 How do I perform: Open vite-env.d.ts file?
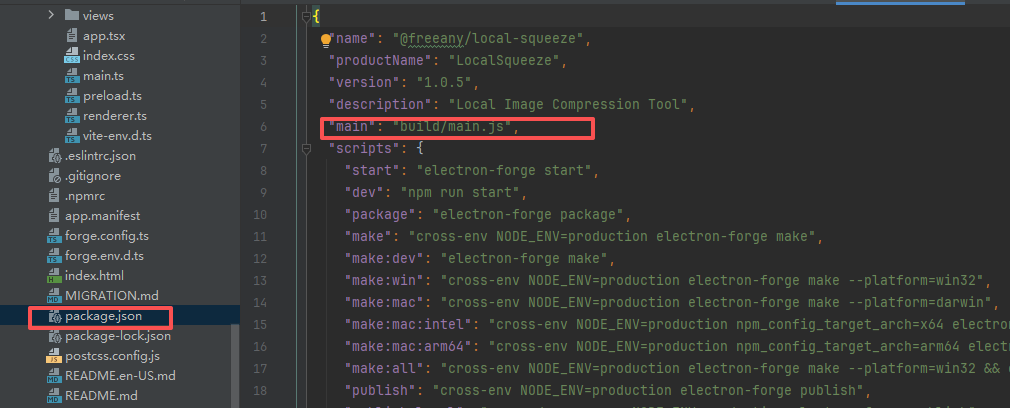(117, 135)
